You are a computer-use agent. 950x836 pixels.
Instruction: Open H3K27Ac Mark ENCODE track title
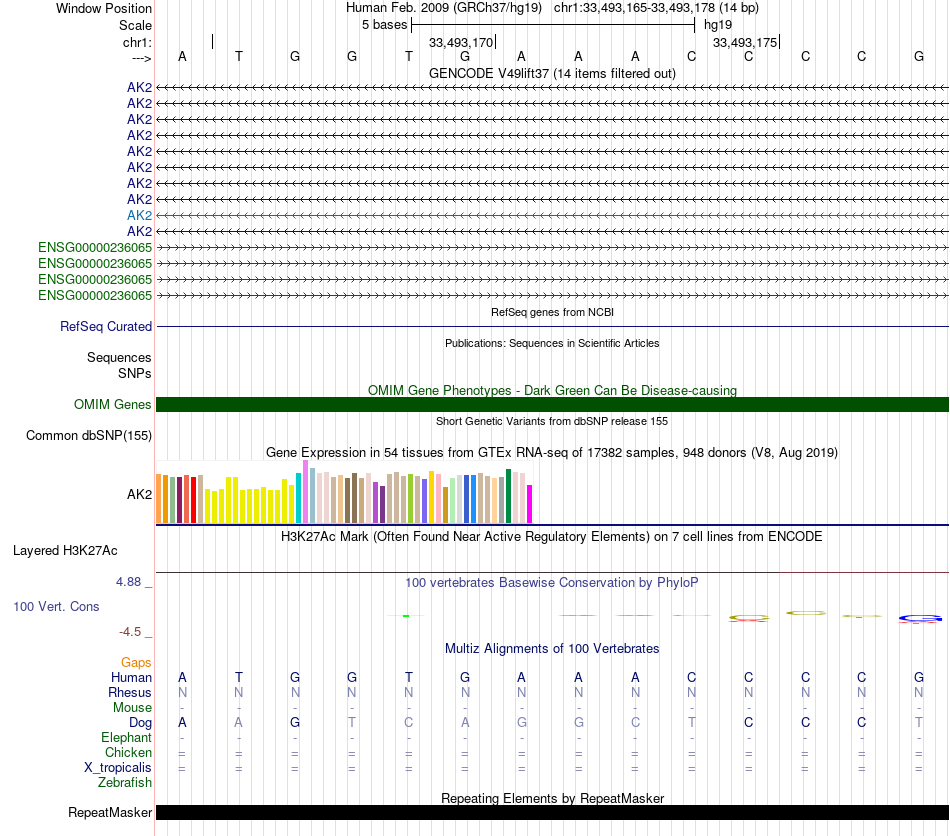pyautogui.click(x=552, y=537)
